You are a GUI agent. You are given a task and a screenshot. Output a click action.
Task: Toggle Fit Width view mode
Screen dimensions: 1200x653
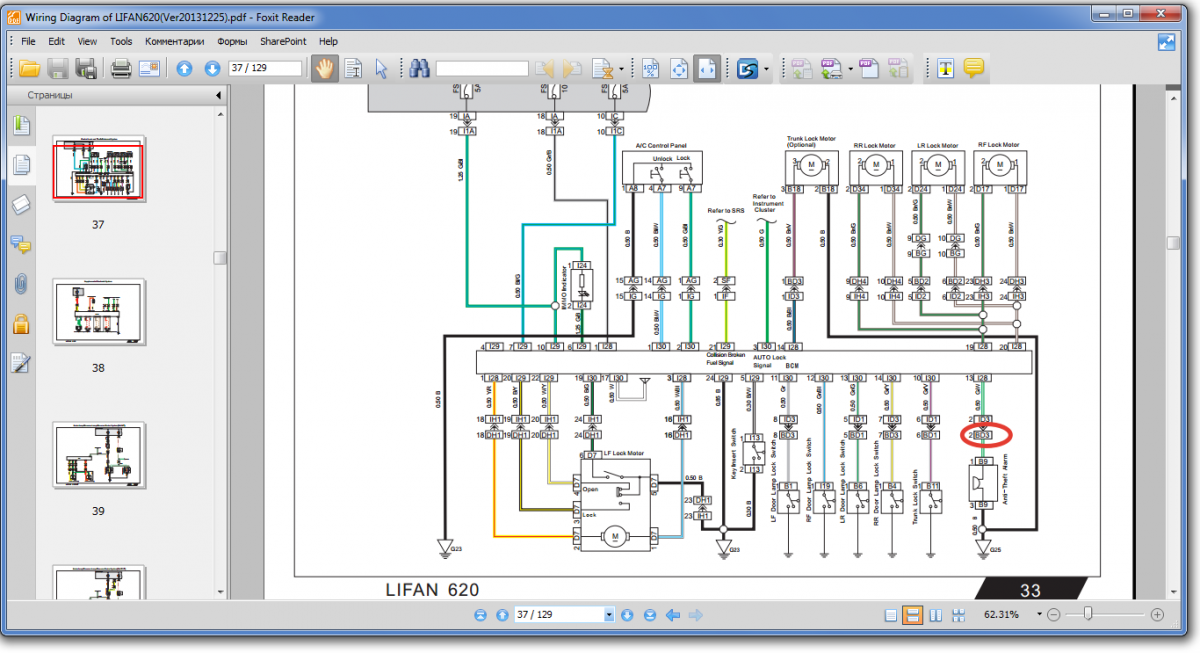point(707,69)
